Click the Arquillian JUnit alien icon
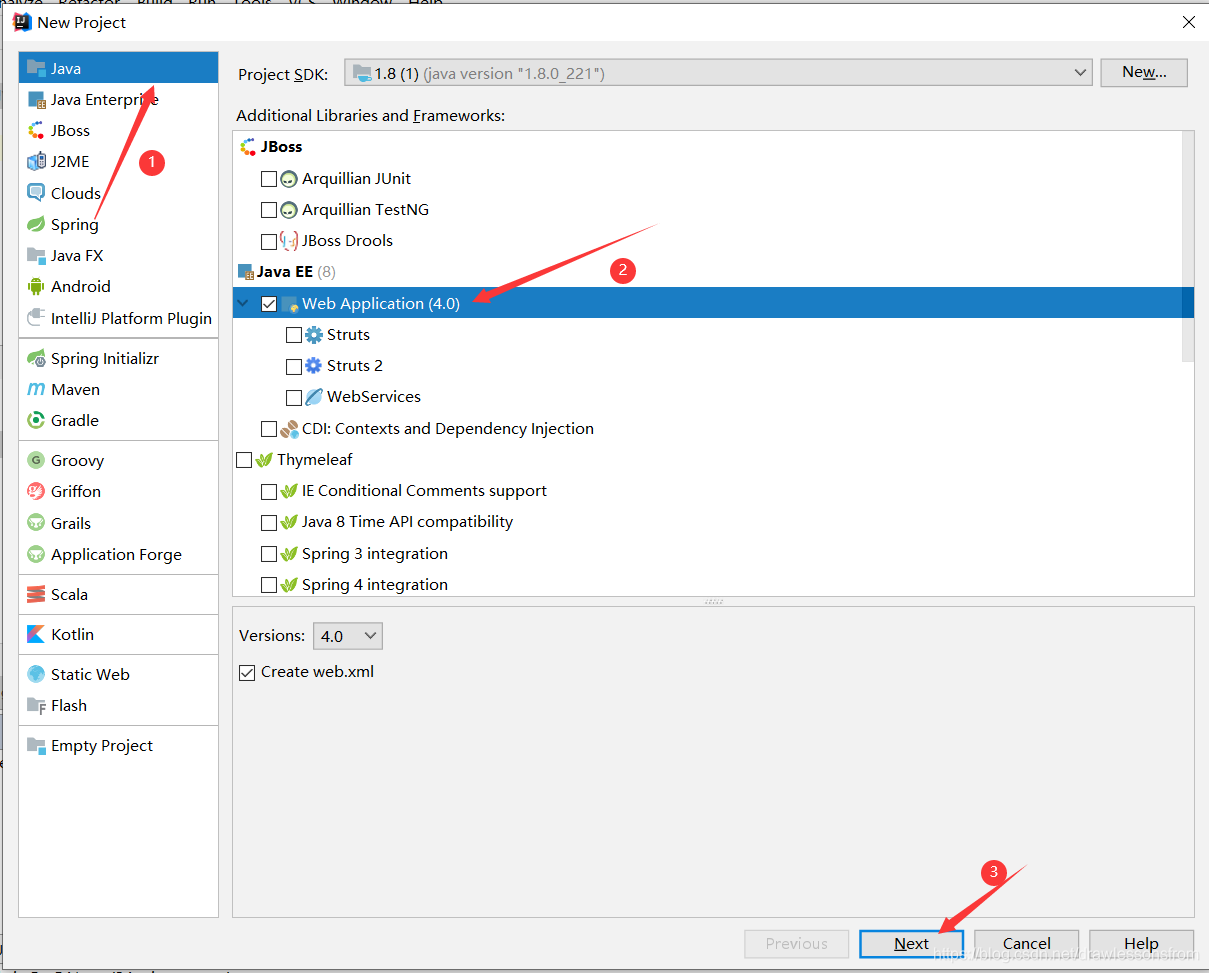Screen dimensions: 1209x973 coord(289,178)
